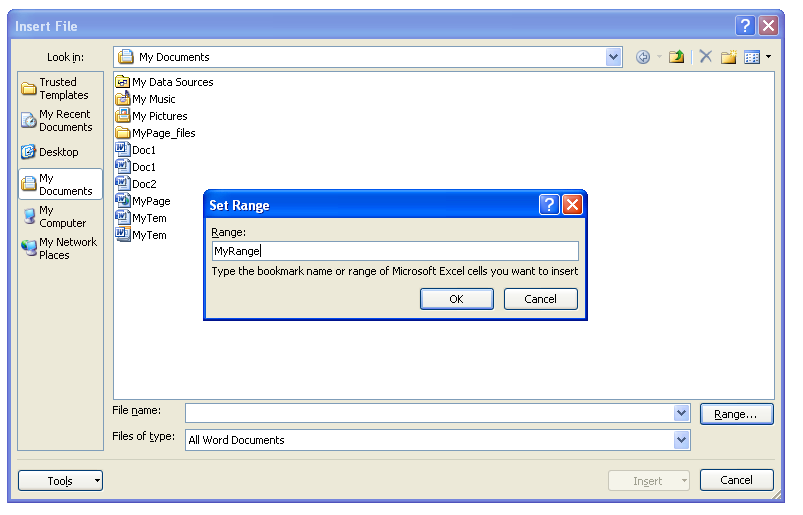Click the Back navigation arrow icon
Image resolution: width=803 pixels, height=515 pixels.
click(643, 57)
